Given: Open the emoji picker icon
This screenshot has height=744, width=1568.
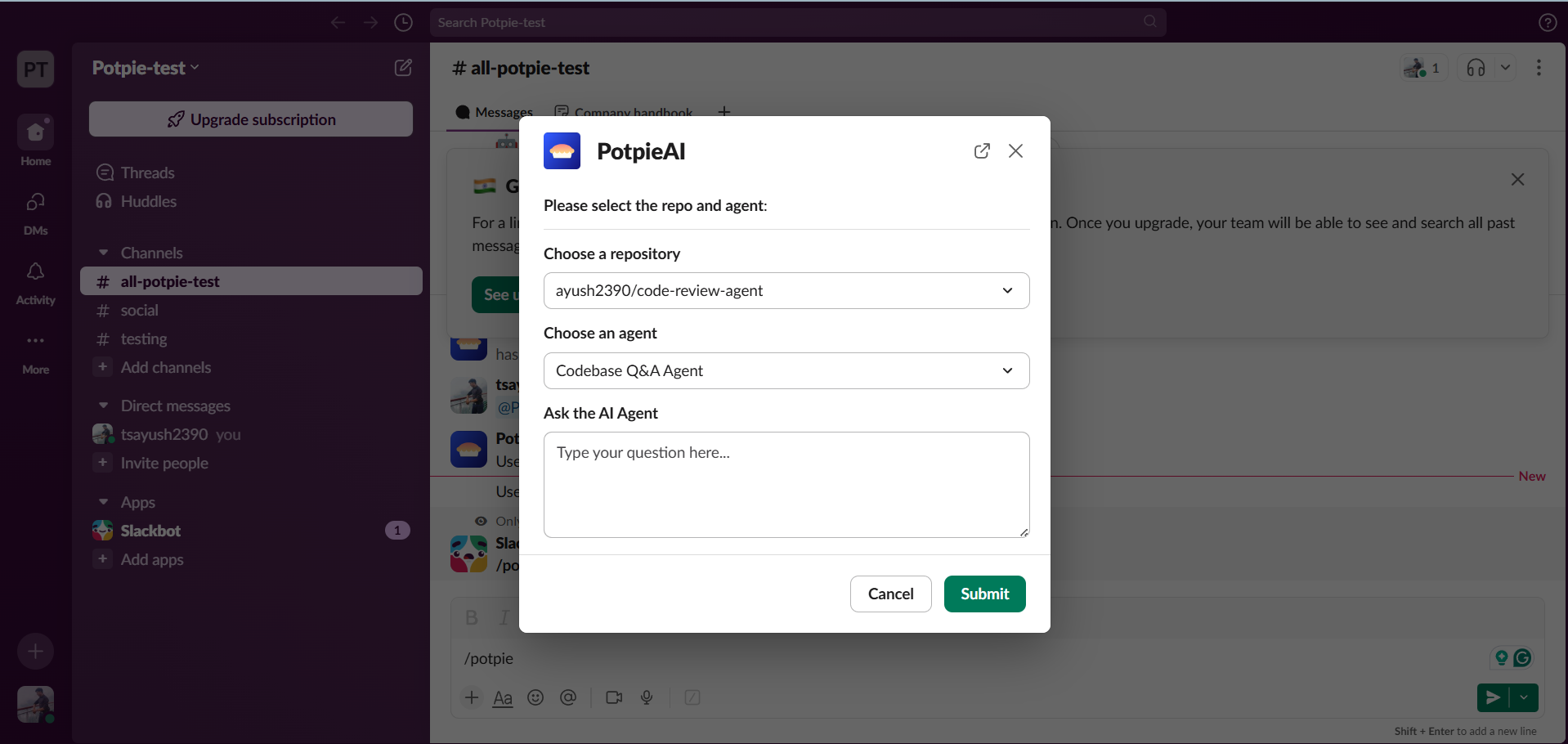Looking at the screenshot, I should pos(535,697).
